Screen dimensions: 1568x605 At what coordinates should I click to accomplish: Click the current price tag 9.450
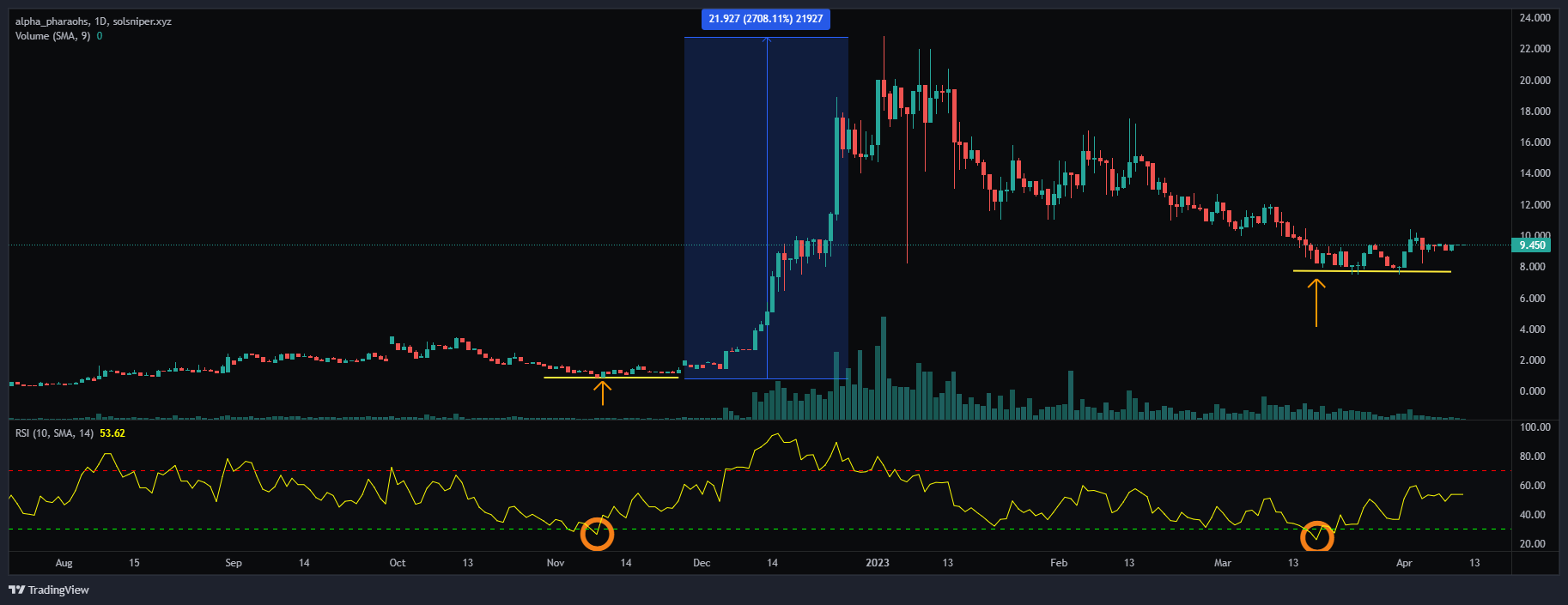1532,245
